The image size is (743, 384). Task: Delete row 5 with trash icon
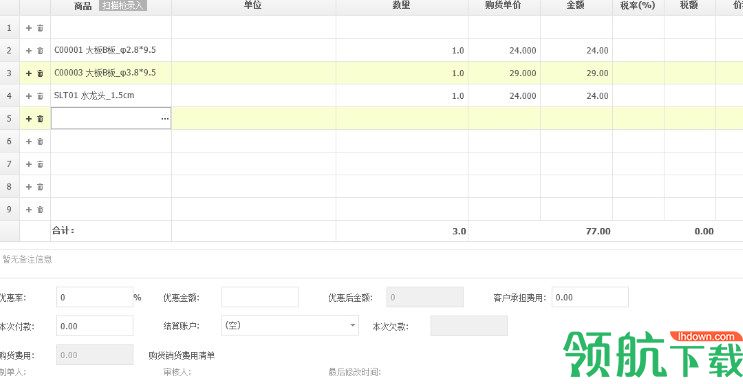point(40,119)
